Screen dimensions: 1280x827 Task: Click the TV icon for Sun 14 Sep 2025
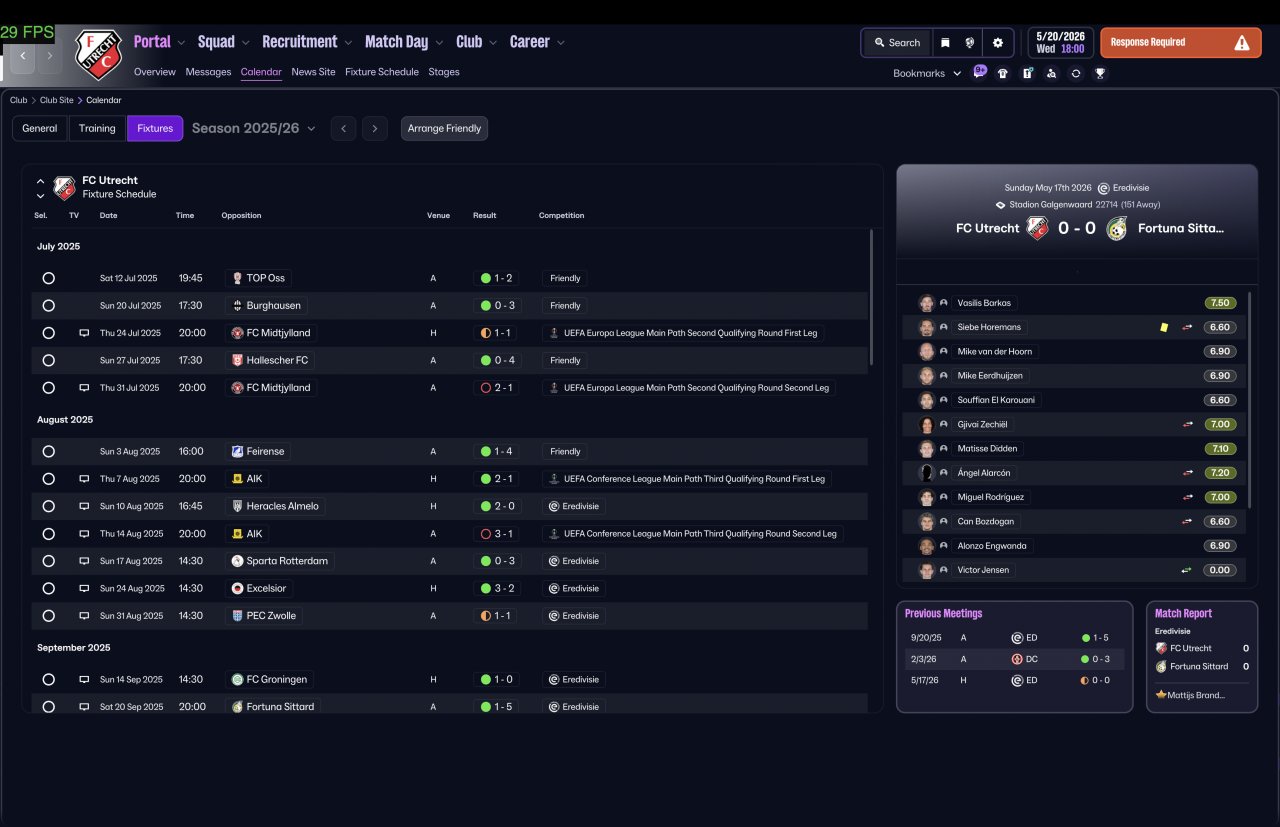click(84, 680)
